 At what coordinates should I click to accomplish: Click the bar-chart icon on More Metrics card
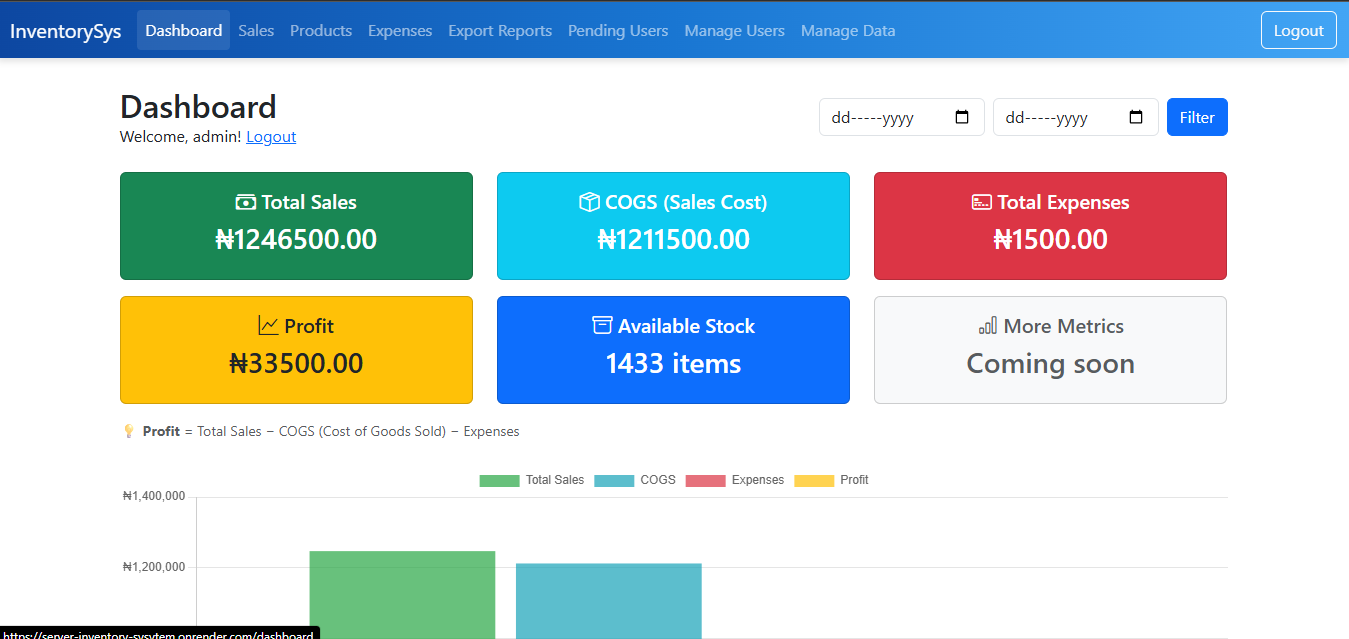[x=988, y=326]
